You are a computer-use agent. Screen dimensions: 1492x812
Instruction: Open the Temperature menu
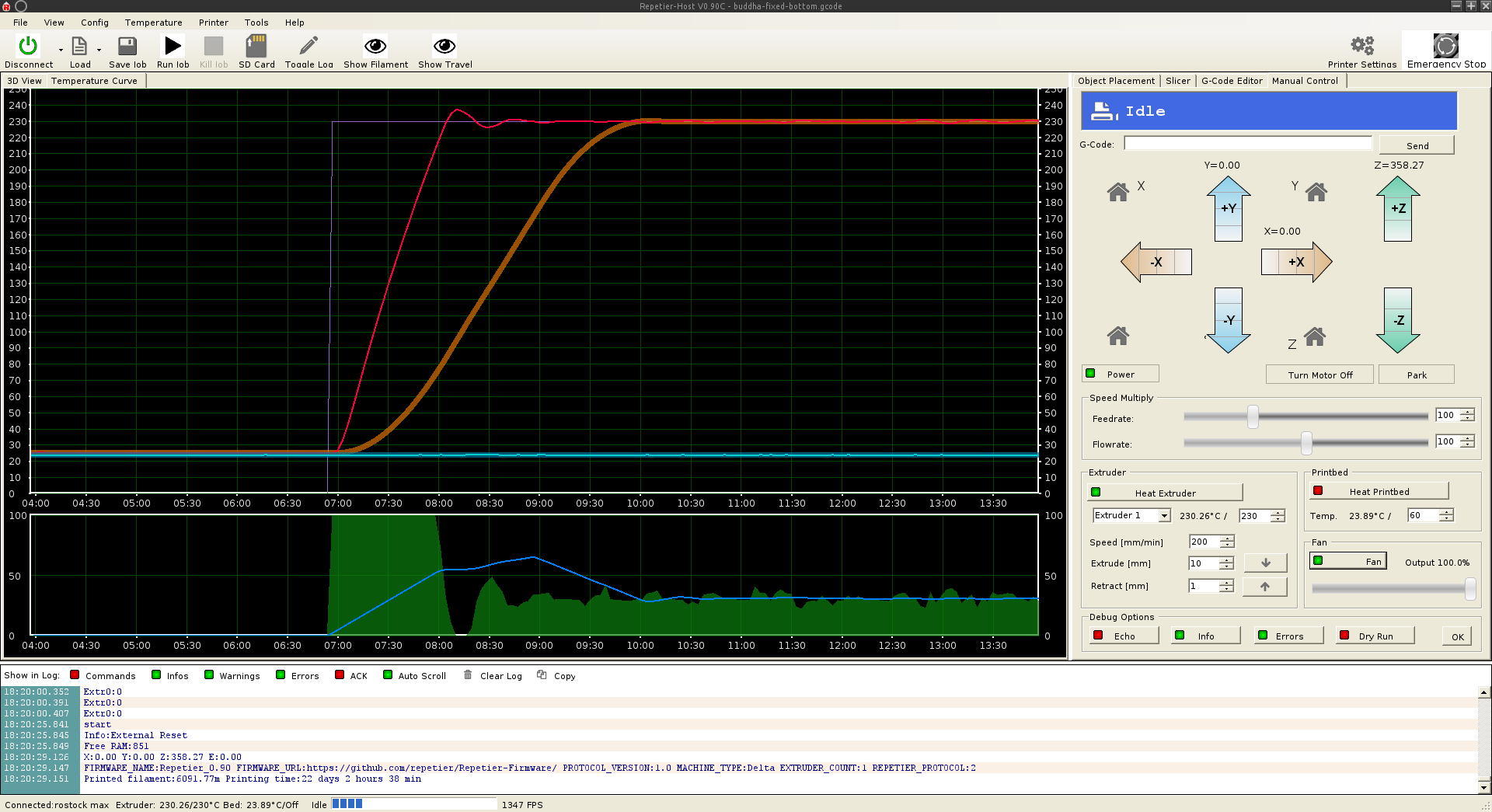[x=153, y=23]
